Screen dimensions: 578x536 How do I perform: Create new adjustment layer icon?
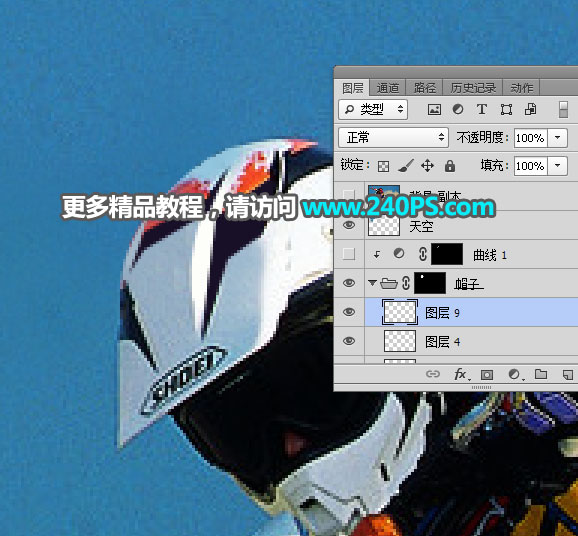pos(515,375)
